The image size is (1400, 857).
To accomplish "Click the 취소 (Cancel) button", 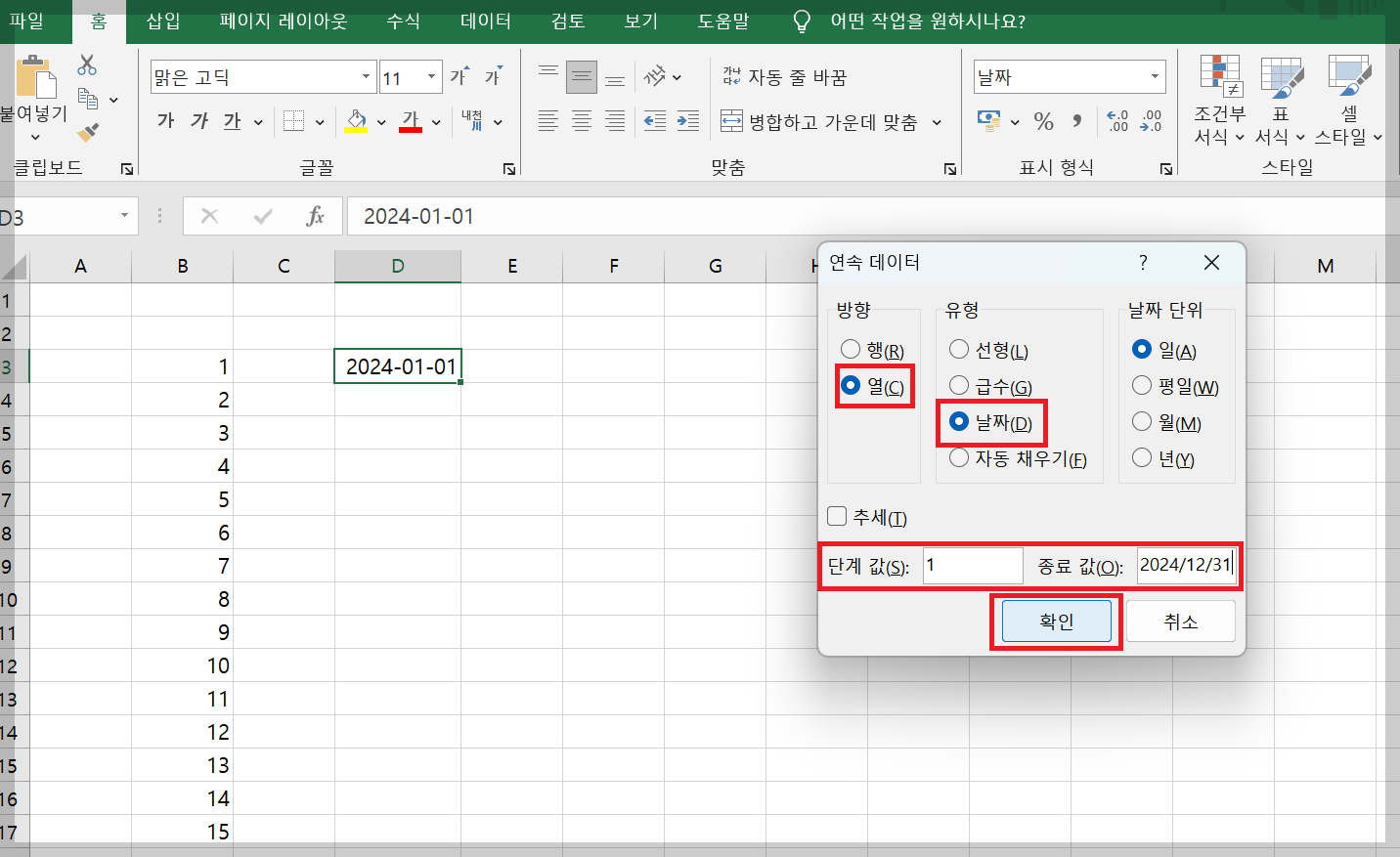I will (x=1180, y=621).
